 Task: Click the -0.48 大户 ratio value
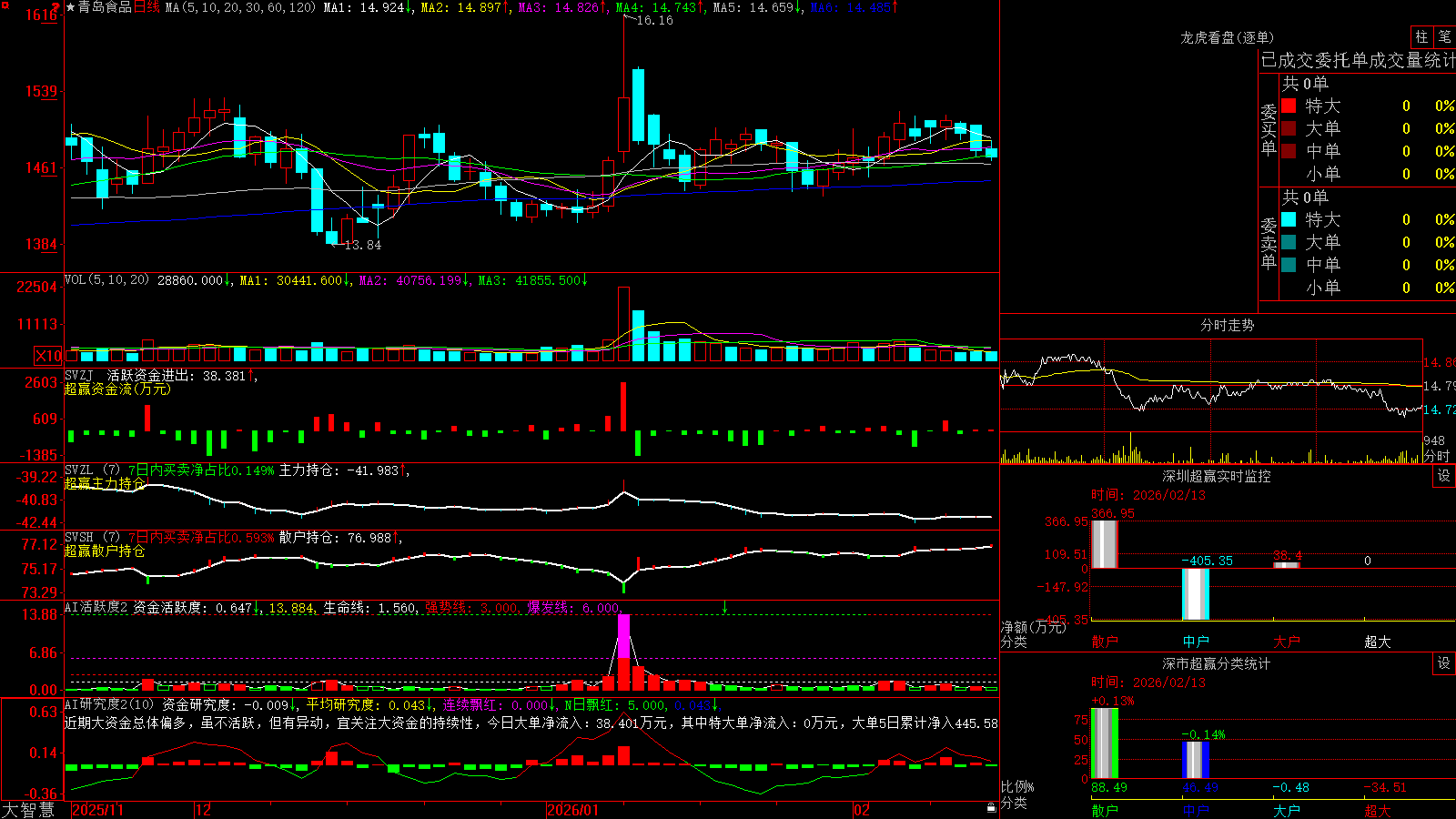(1290, 787)
